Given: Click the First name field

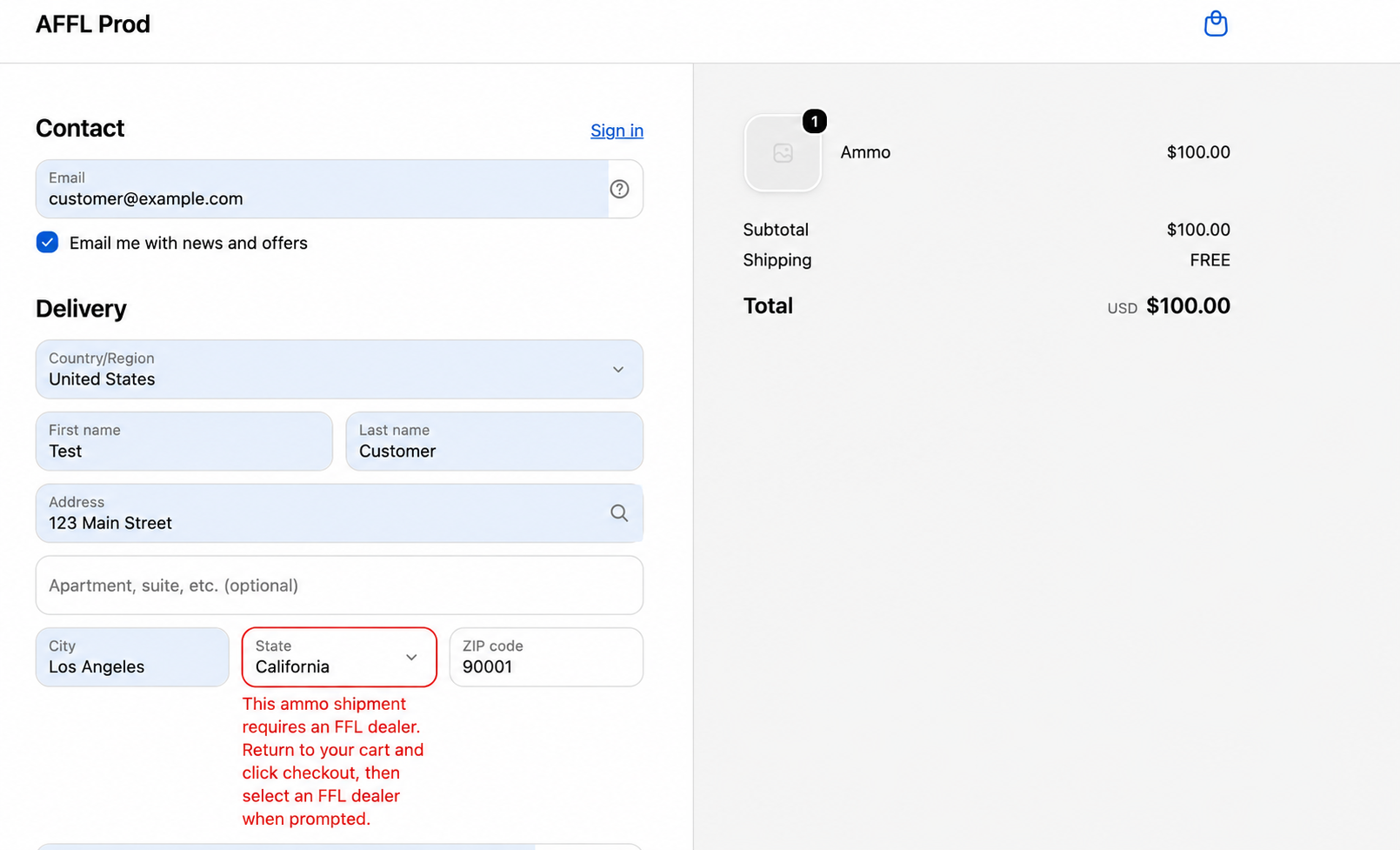Looking at the screenshot, I should point(184,441).
